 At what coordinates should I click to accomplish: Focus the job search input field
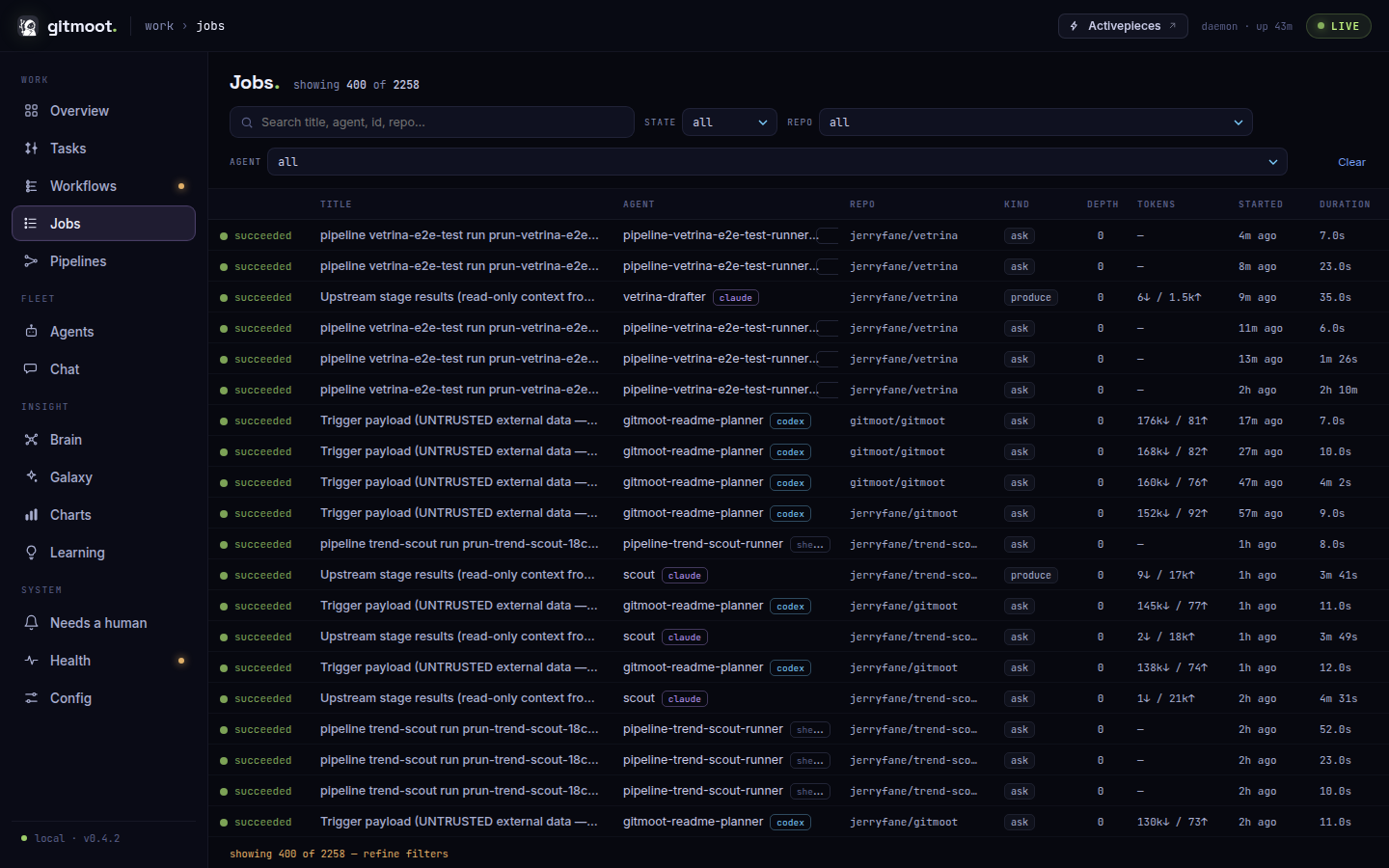click(432, 122)
